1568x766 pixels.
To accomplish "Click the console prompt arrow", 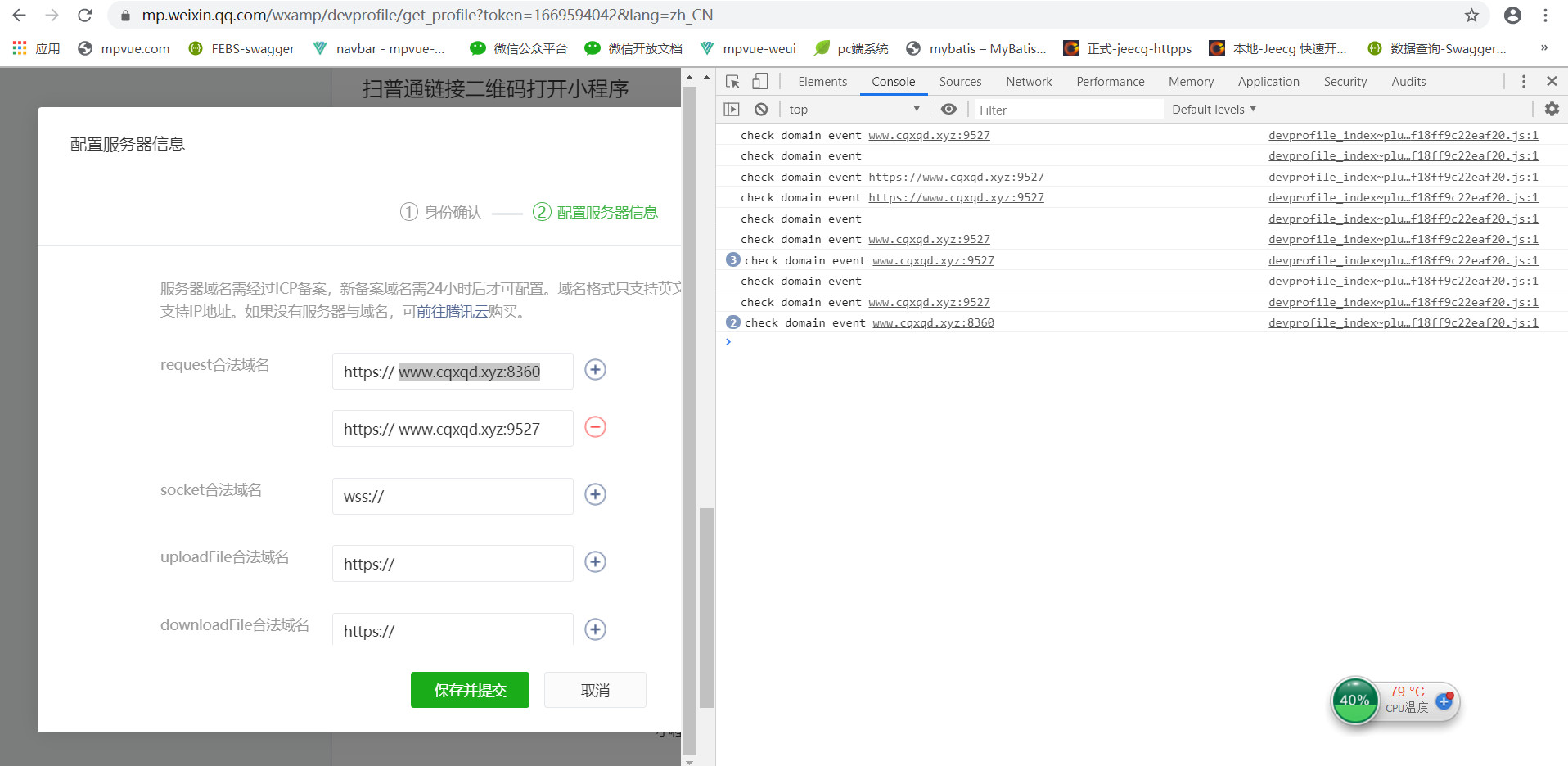I will (728, 342).
